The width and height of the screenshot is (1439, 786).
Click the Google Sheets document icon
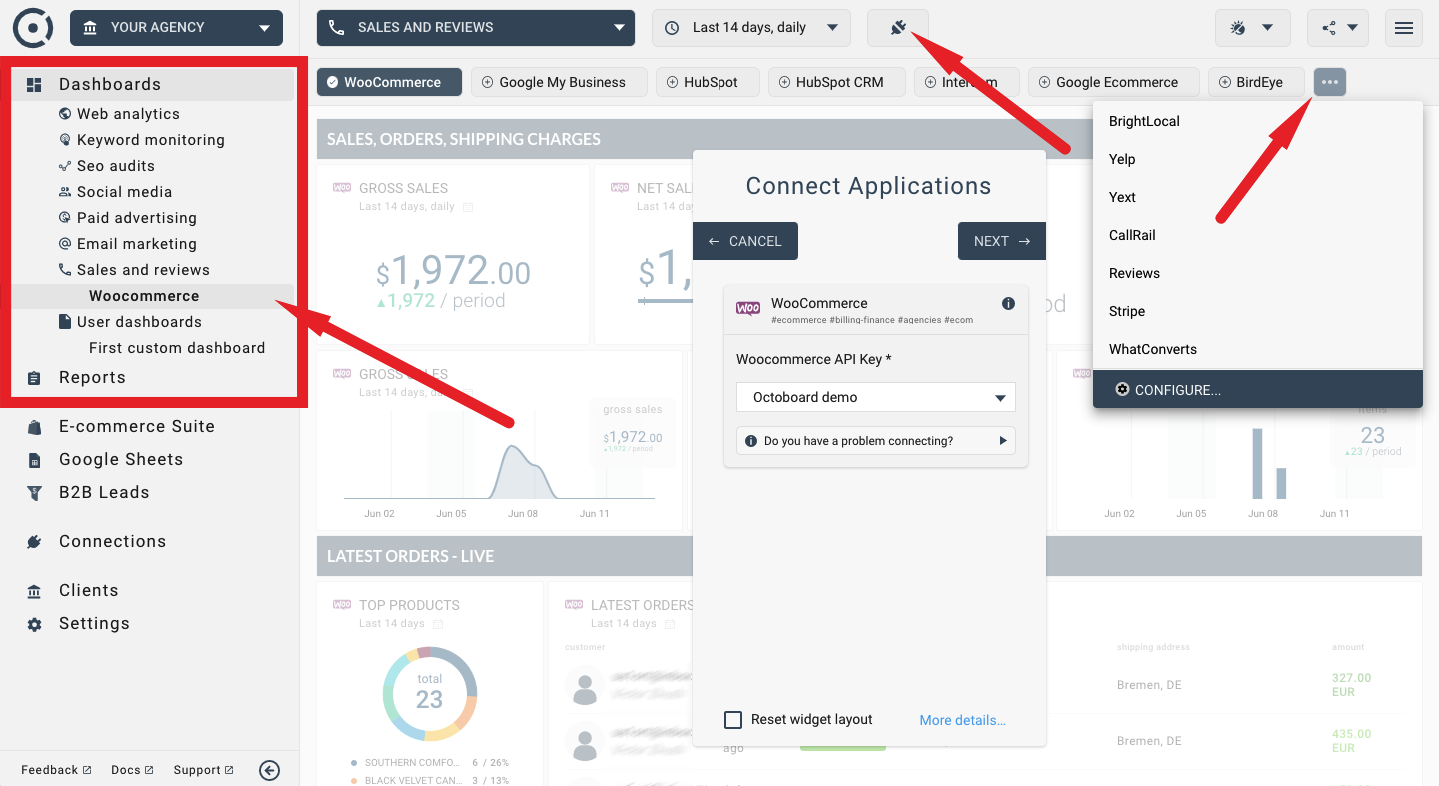pyautogui.click(x=35, y=460)
